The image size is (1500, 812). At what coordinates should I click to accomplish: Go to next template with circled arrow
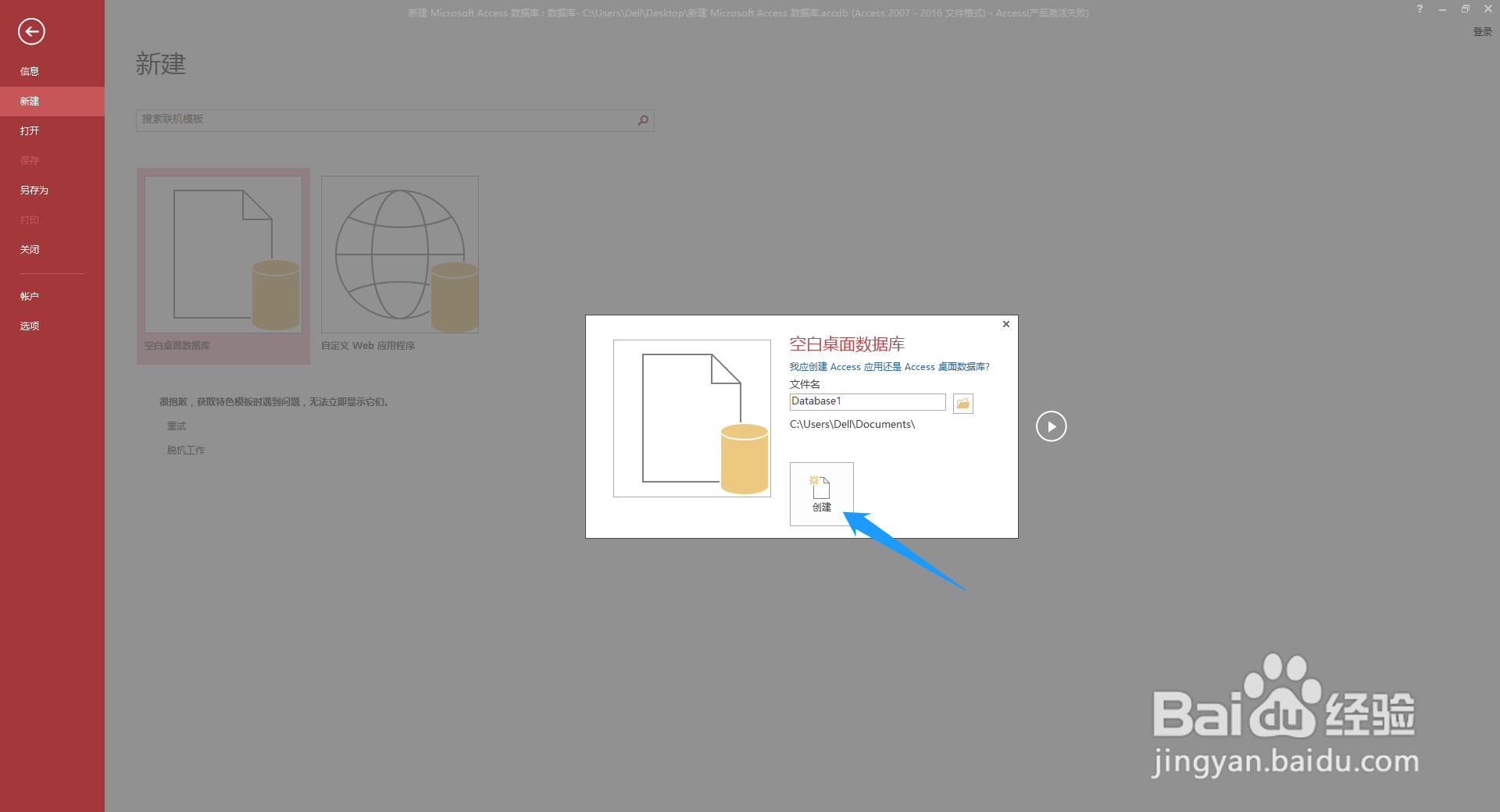point(1051,426)
